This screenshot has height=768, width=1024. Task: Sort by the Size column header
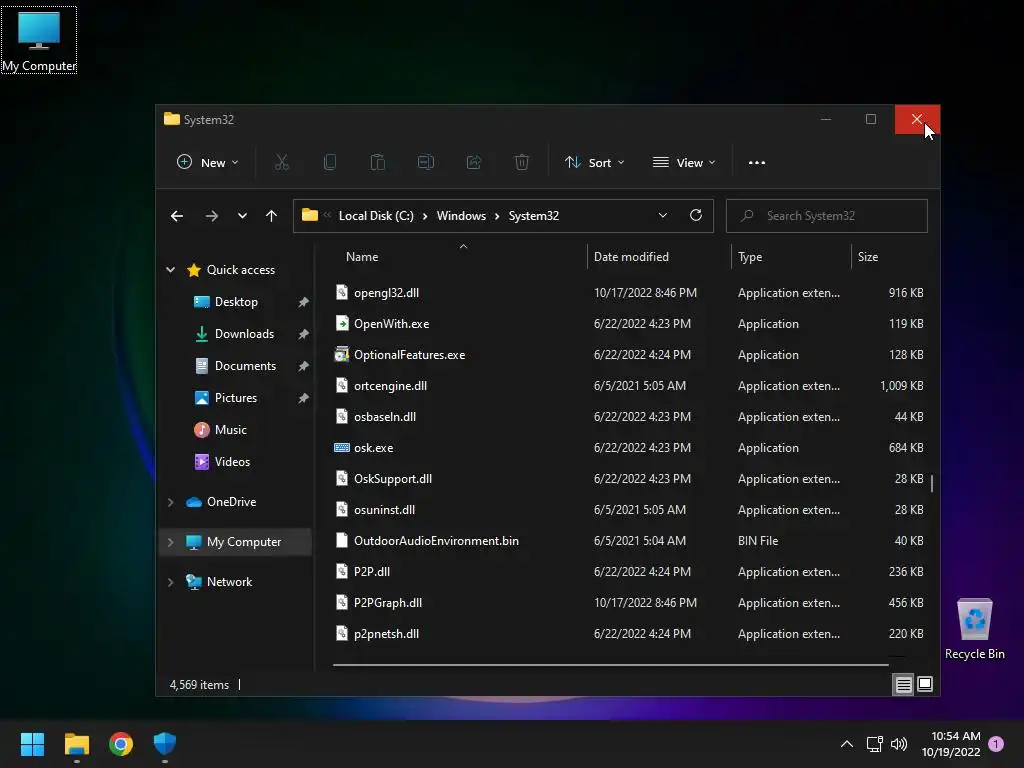pyautogui.click(x=867, y=257)
